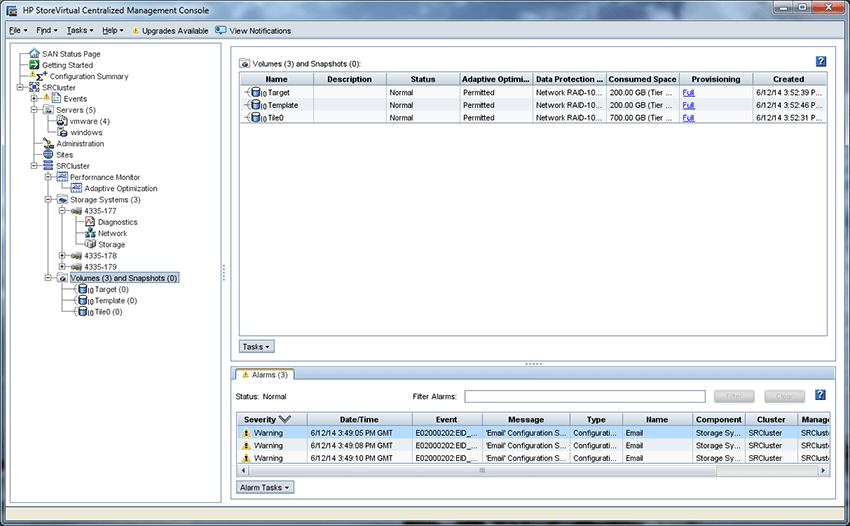Sort volumes by the Created column header
Viewport: 850px width, 526px height.
tap(789, 79)
